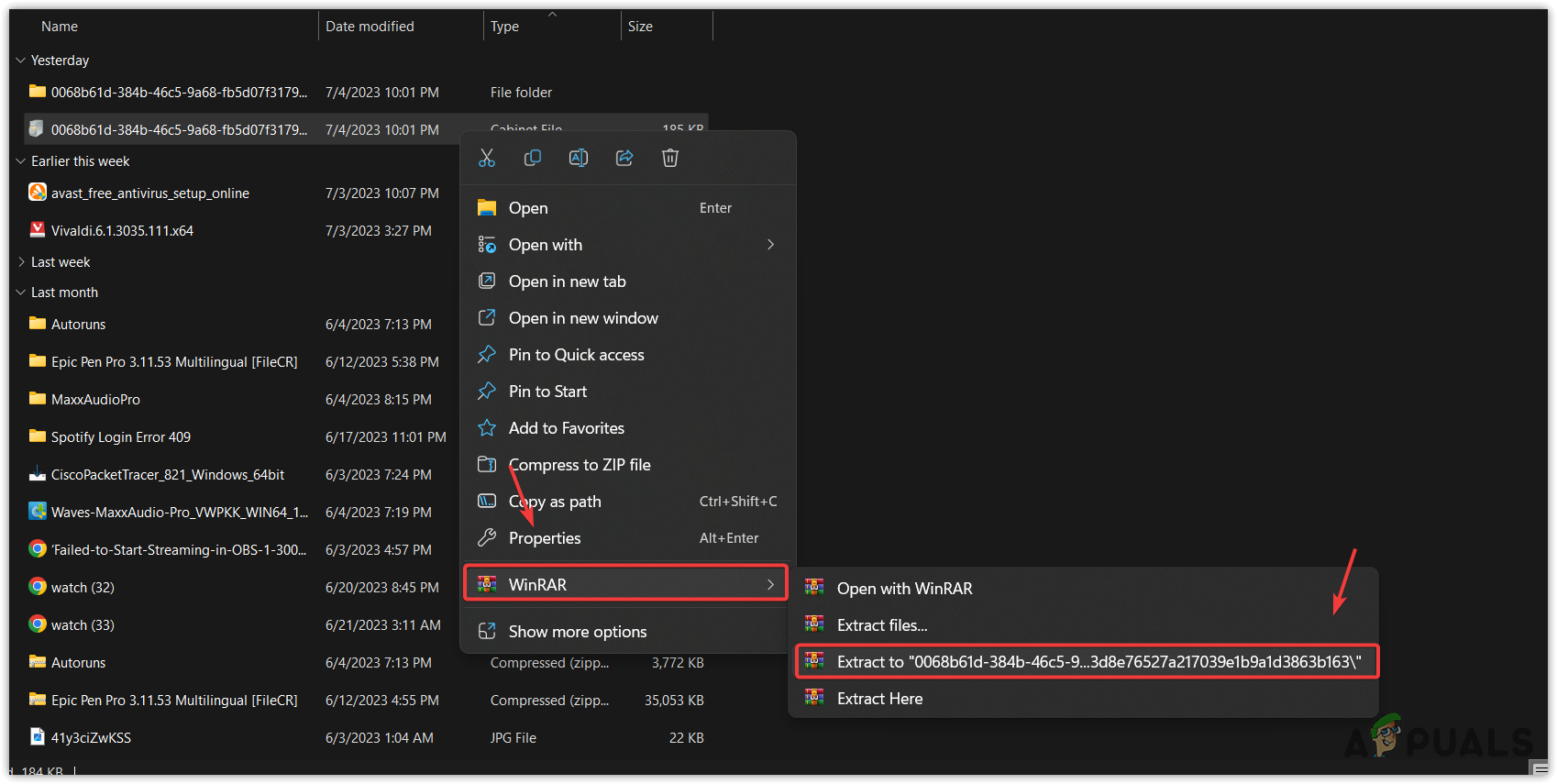Viewport: 1557px width, 784px height.
Task: Click the avast_free_antivirus_setup_online file icon
Action: point(38,193)
